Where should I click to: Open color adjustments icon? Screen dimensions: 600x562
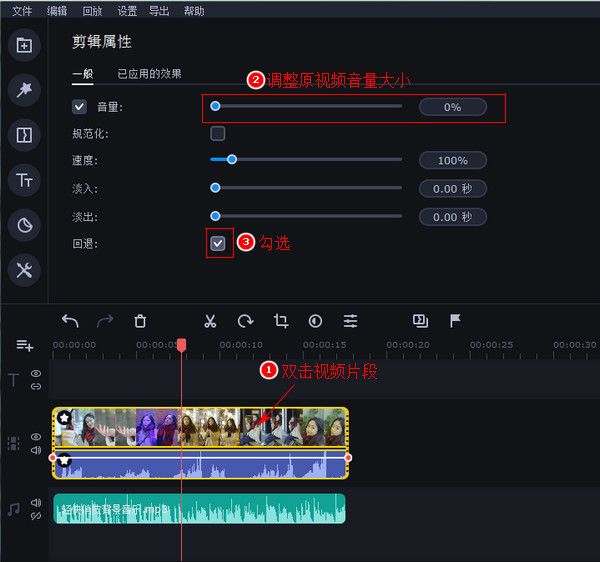315,321
